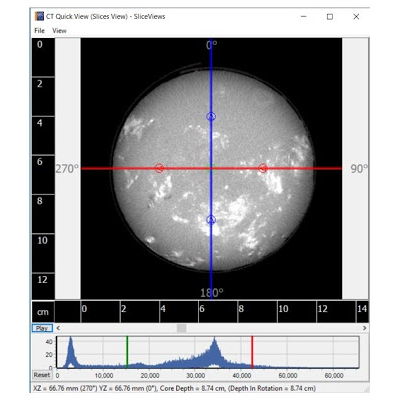Image resolution: width=399 pixels, height=401 pixels.
Task: Click the scrollbar right arrow
Action: click(x=364, y=328)
